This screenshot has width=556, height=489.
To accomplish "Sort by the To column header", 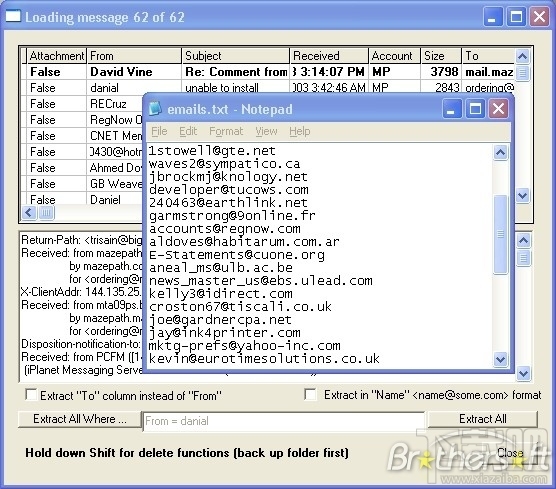I will point(489,56).
